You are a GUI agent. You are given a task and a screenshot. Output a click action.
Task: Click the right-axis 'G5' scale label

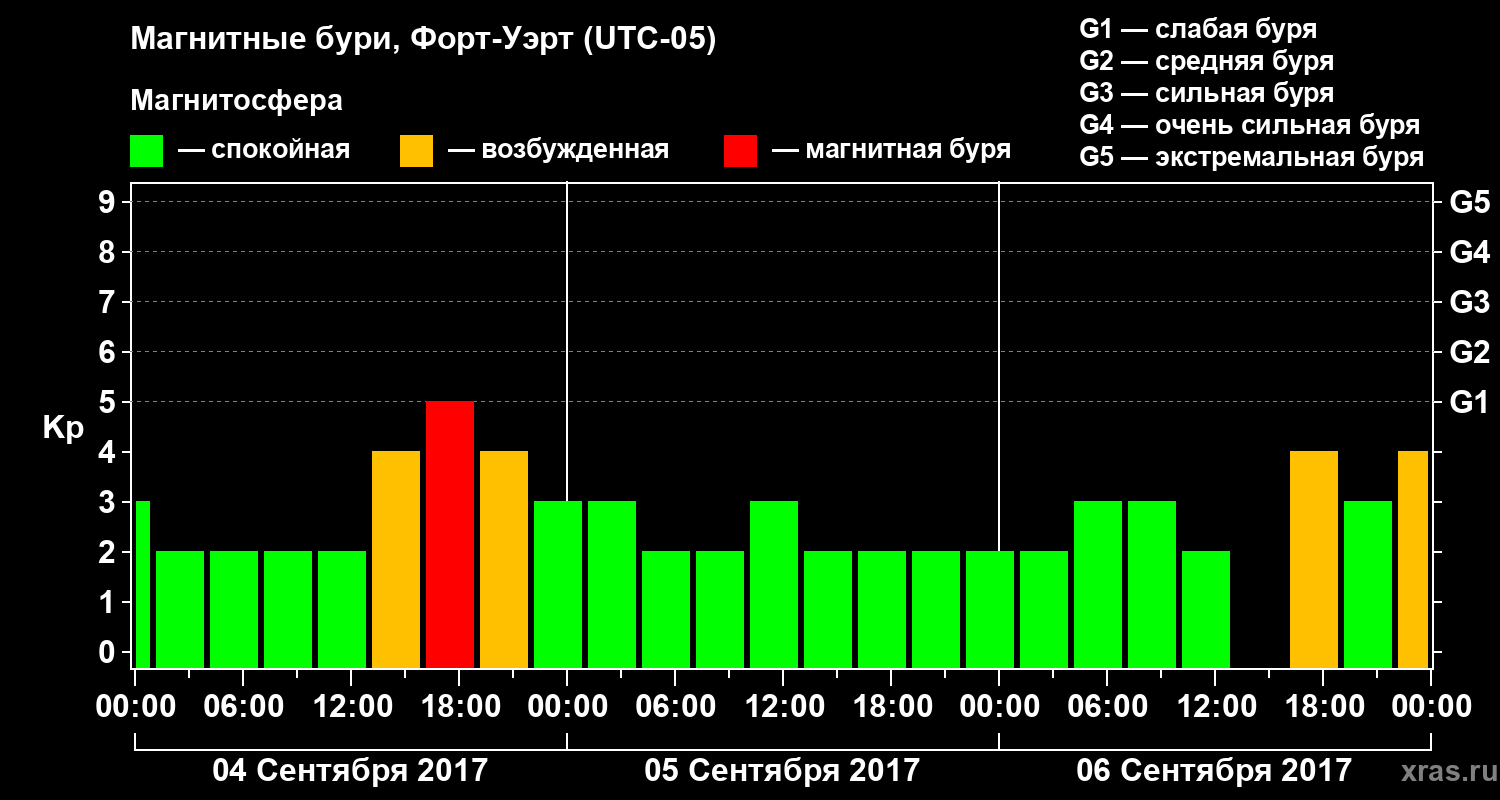[1469, 202]
